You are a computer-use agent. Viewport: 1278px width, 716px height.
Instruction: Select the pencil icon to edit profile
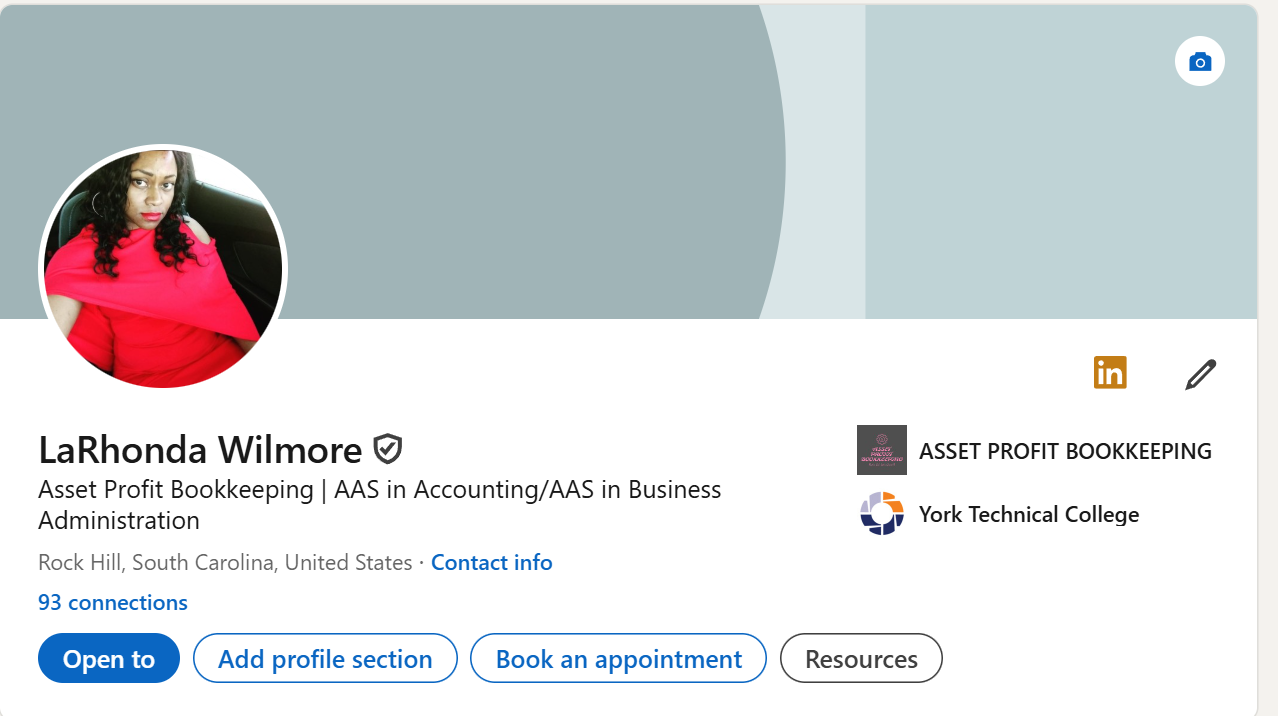[1199, 373]
